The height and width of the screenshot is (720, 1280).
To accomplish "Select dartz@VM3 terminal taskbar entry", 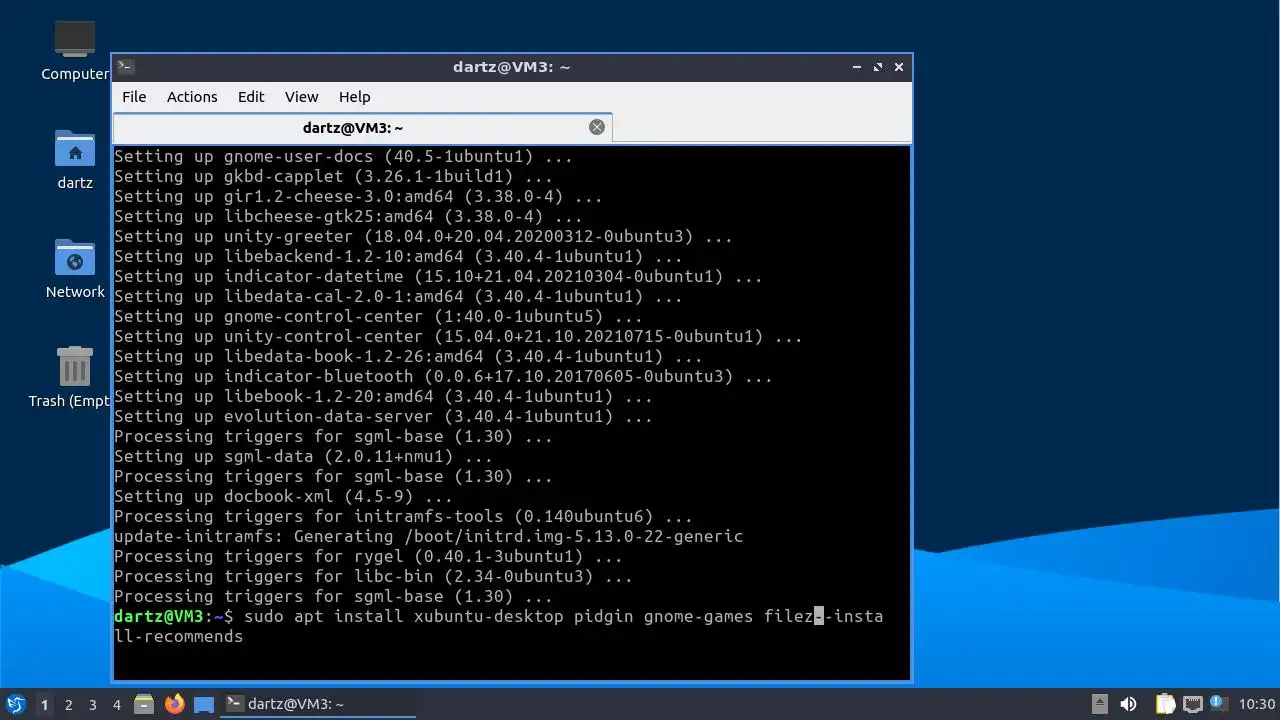I will [x=318, y=704].
